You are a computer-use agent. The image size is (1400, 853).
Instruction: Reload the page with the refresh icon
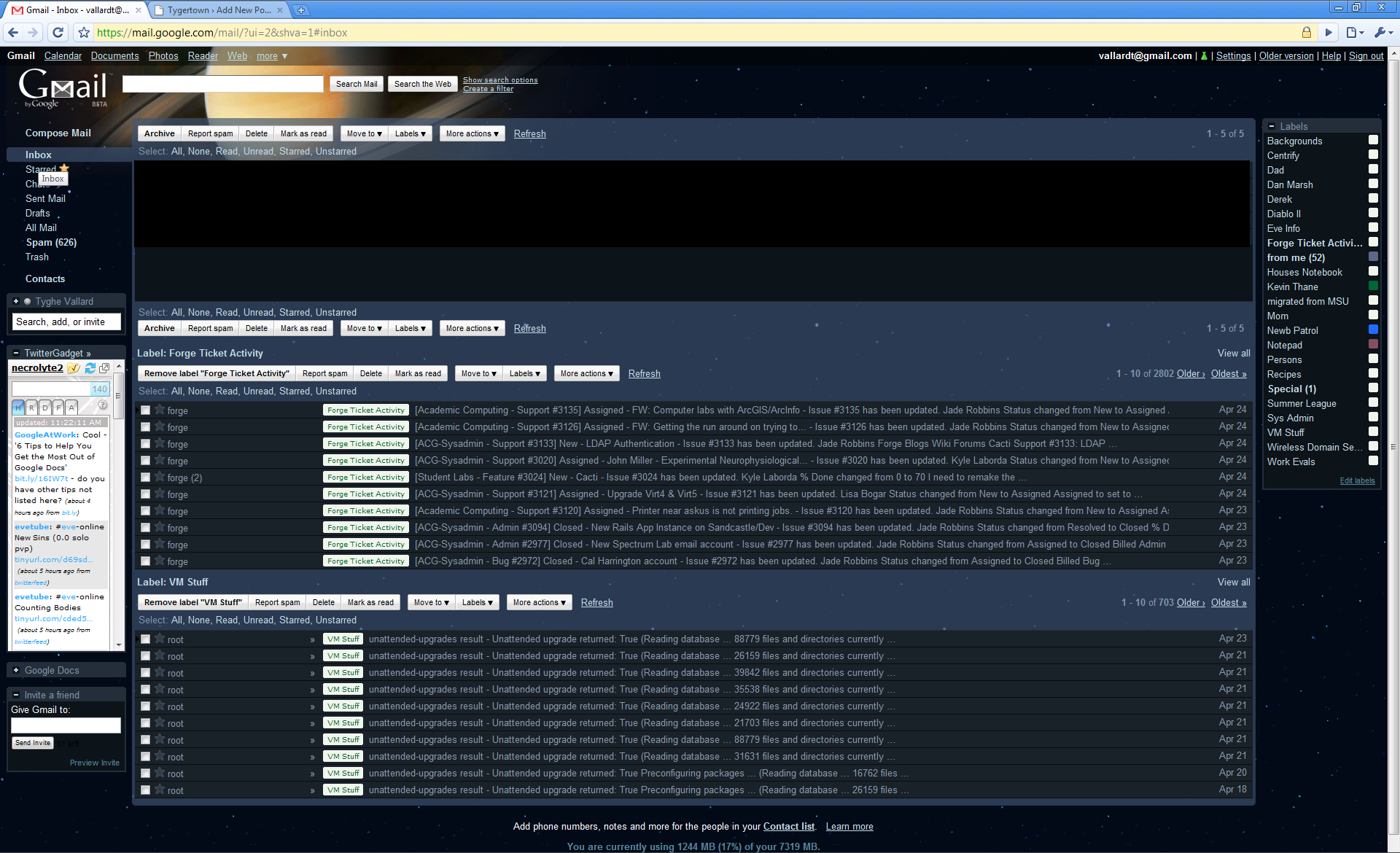[x=58, y=32]
